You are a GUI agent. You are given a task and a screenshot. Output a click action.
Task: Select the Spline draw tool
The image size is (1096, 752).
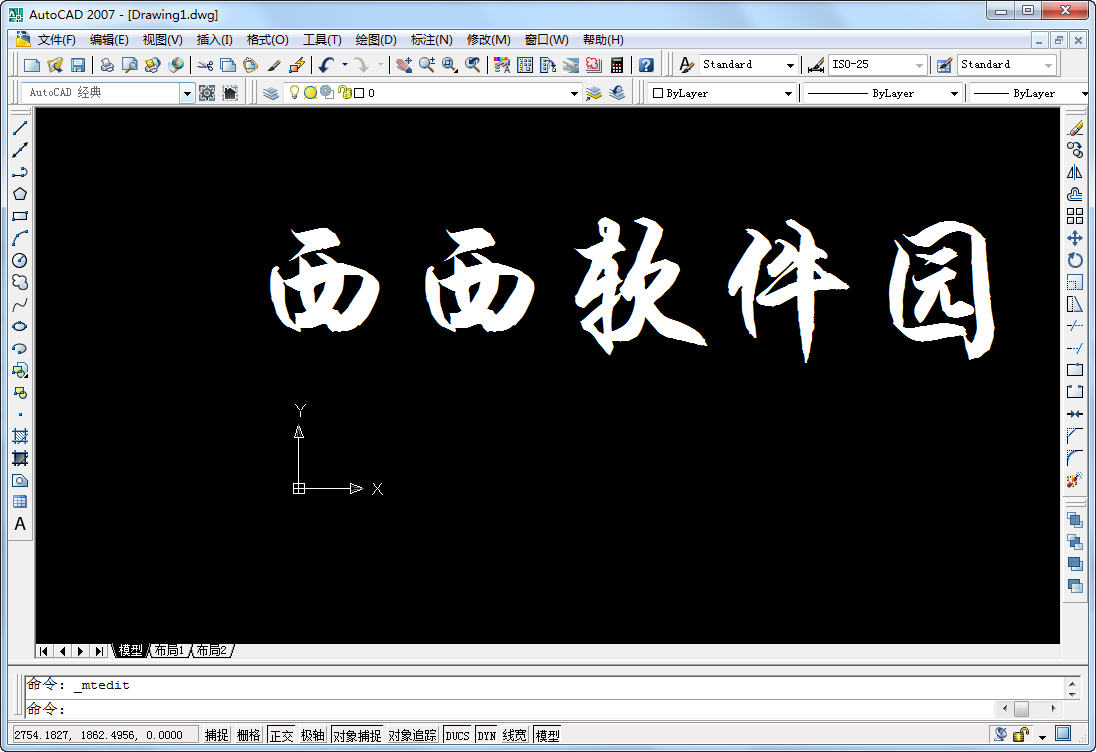(x=20, y=305)
